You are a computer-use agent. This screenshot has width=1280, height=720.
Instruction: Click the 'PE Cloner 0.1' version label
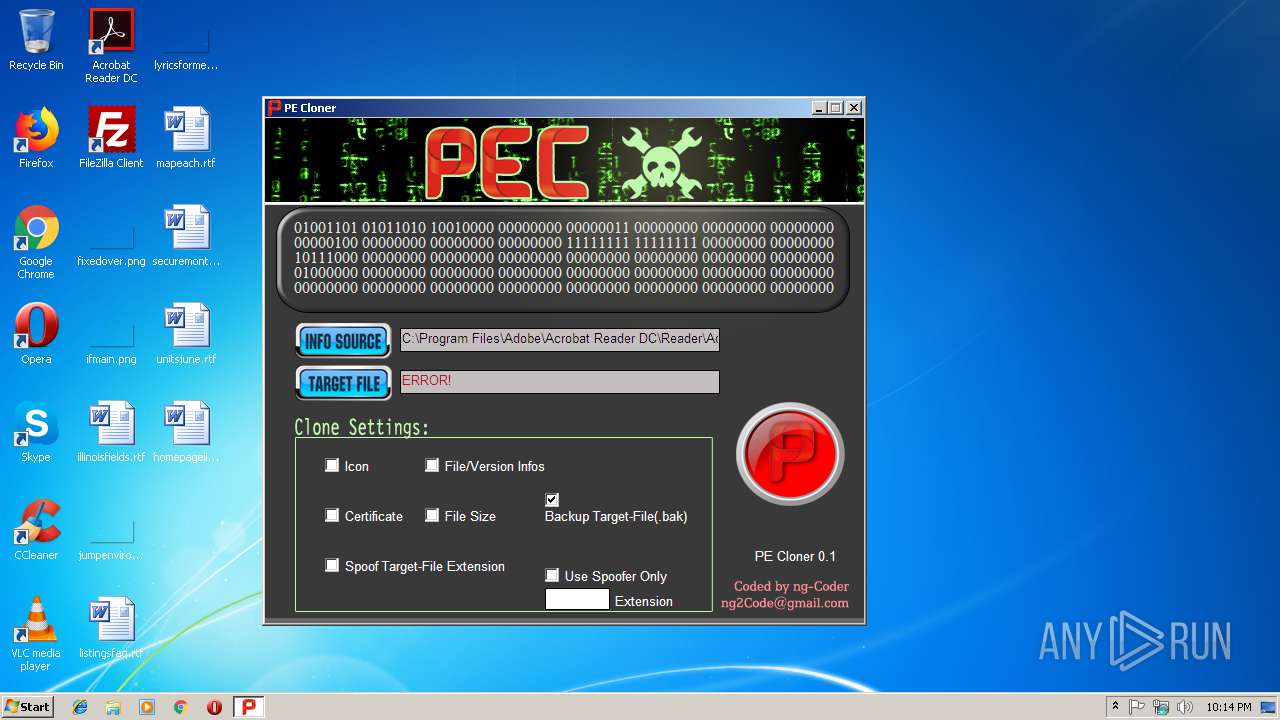[795, 556]
